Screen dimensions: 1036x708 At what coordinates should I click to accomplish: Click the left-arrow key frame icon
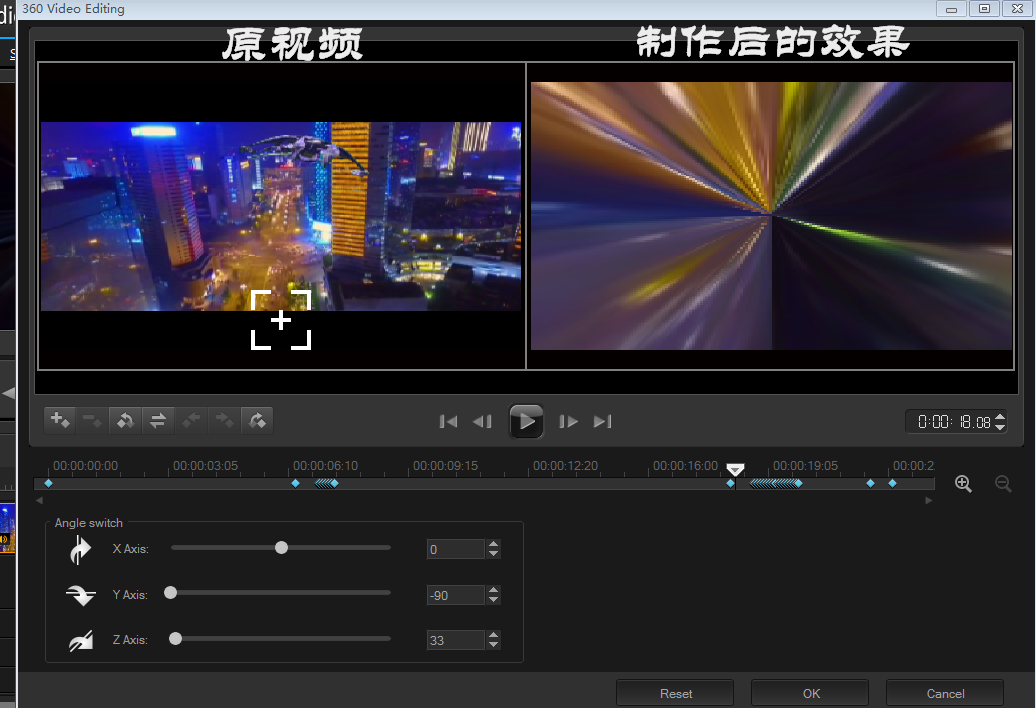click(191, 420)
